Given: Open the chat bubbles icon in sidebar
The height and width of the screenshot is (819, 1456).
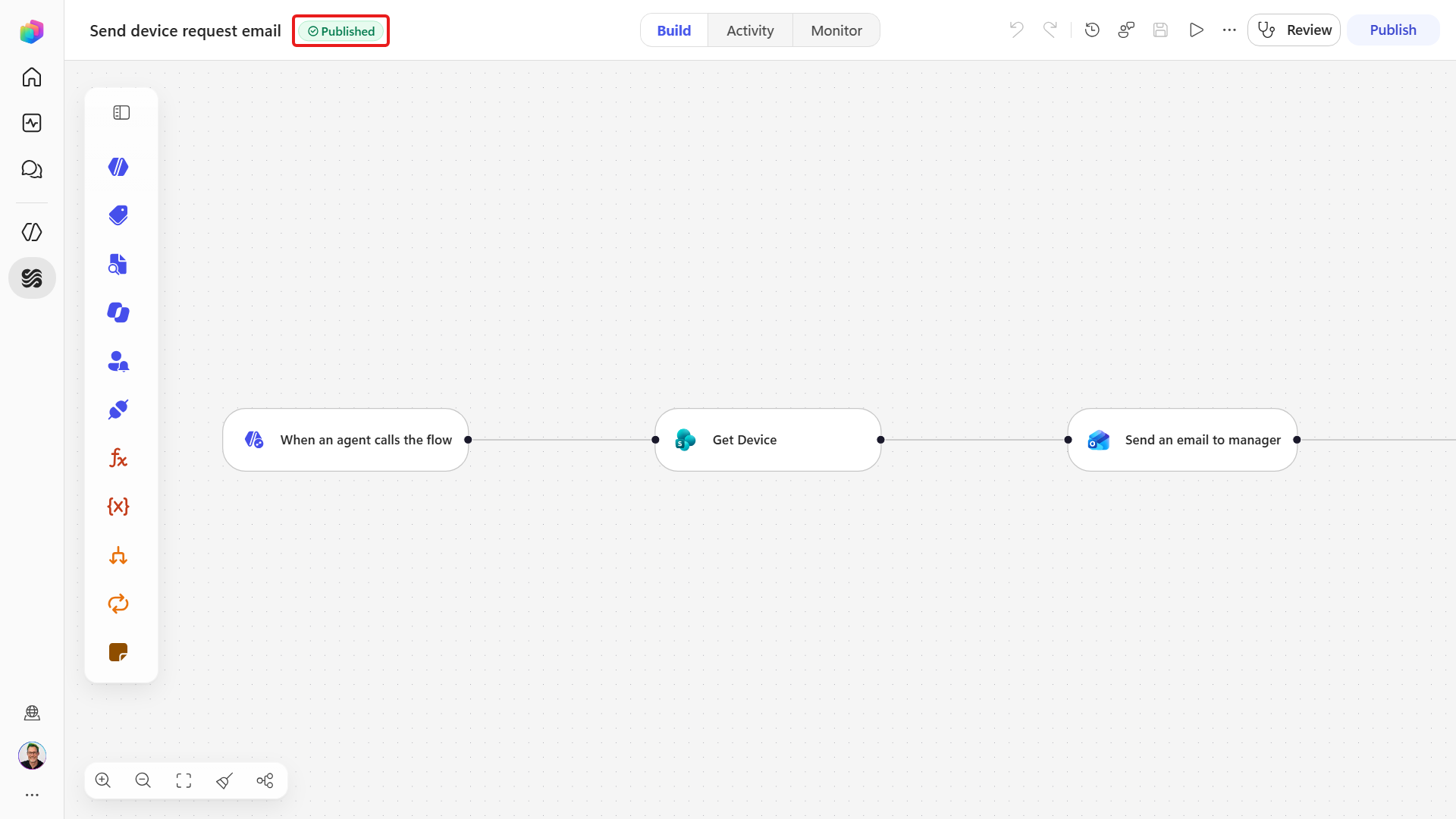Looking at the screenshot, I should 32,169.
